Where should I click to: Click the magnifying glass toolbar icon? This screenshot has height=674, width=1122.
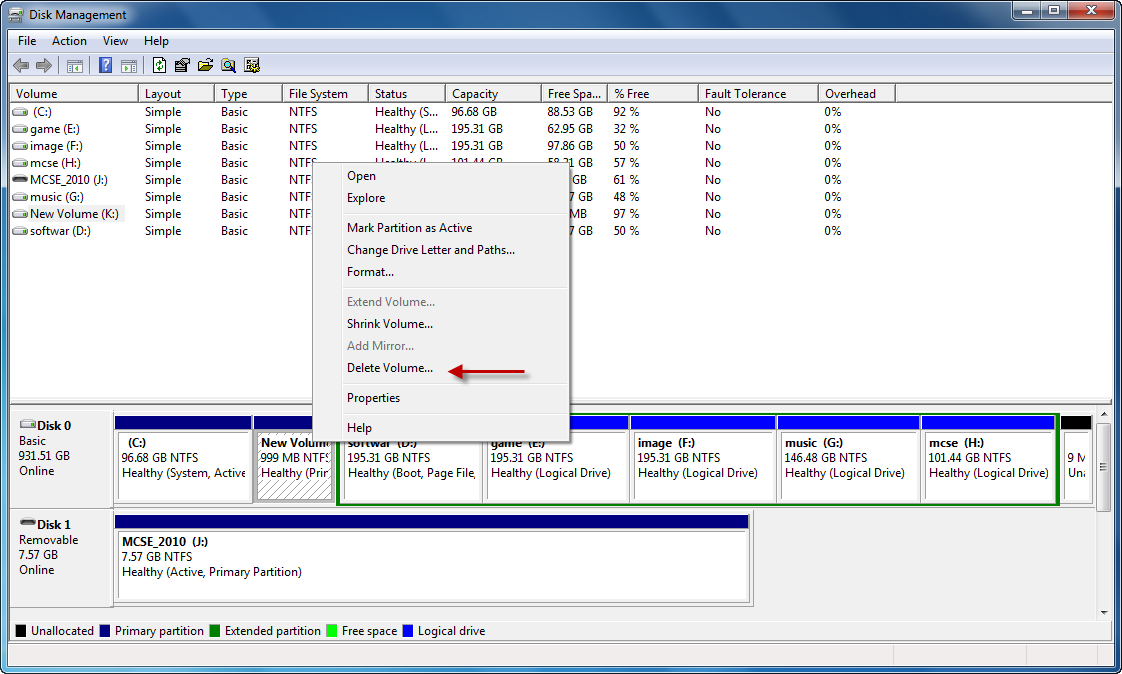tap(229, 66)
